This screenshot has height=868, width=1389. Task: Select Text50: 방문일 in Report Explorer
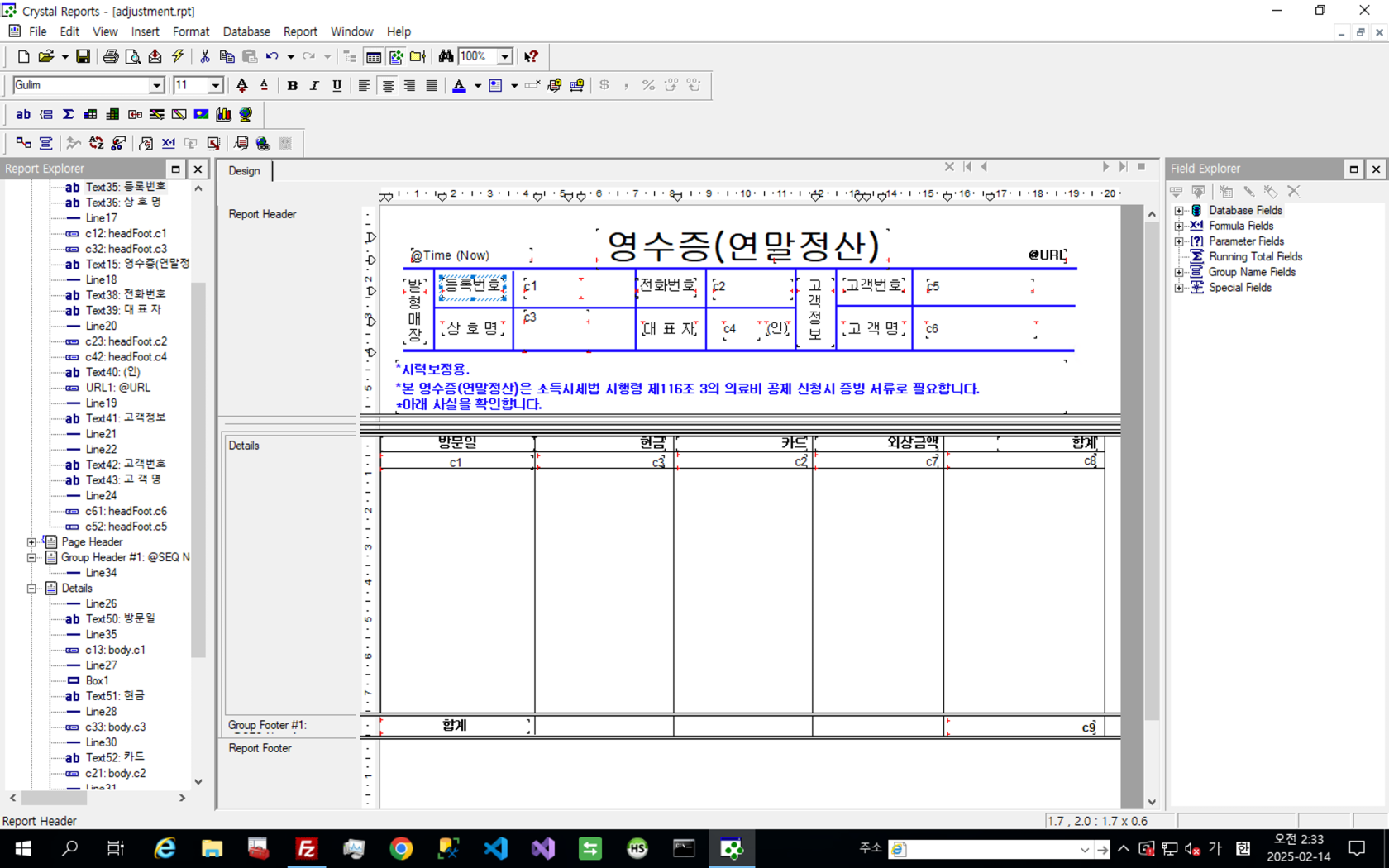[x=121, y=618]
